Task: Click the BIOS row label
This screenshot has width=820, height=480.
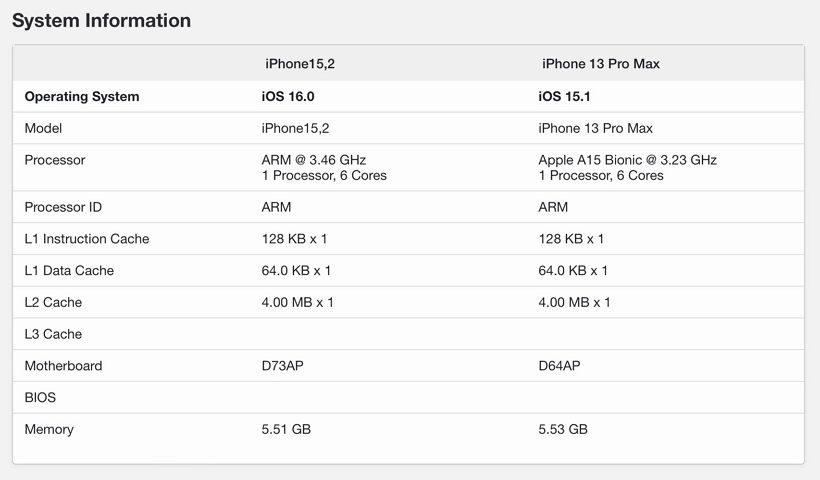Action: pos(40,398)
